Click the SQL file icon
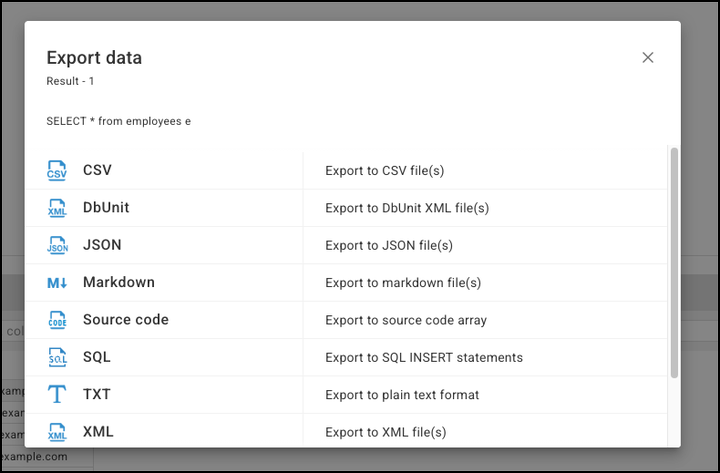This screenshot has width=720, height=473. point(57,357)
